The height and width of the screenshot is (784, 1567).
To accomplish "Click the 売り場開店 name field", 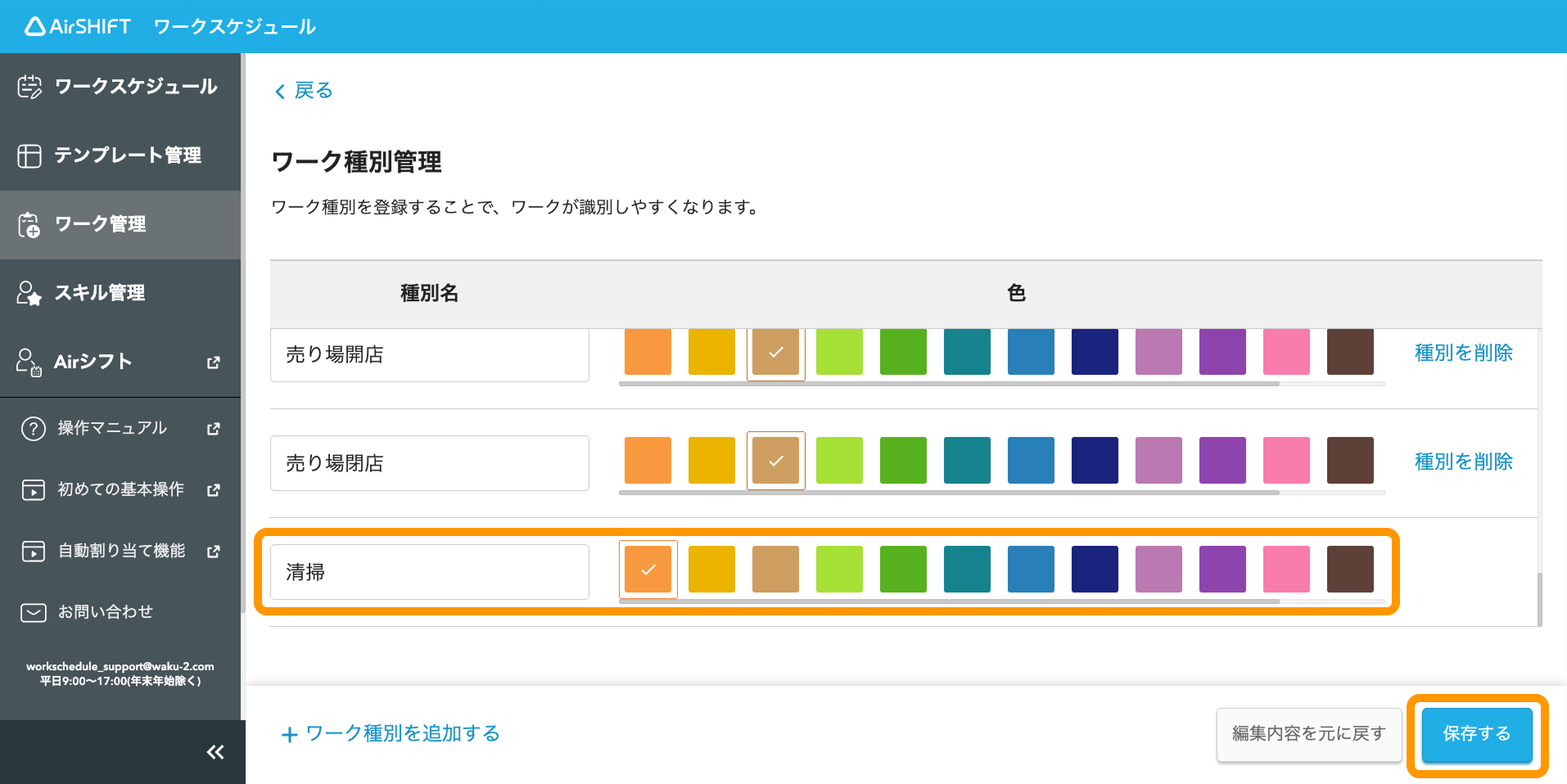I will [430, 355].
